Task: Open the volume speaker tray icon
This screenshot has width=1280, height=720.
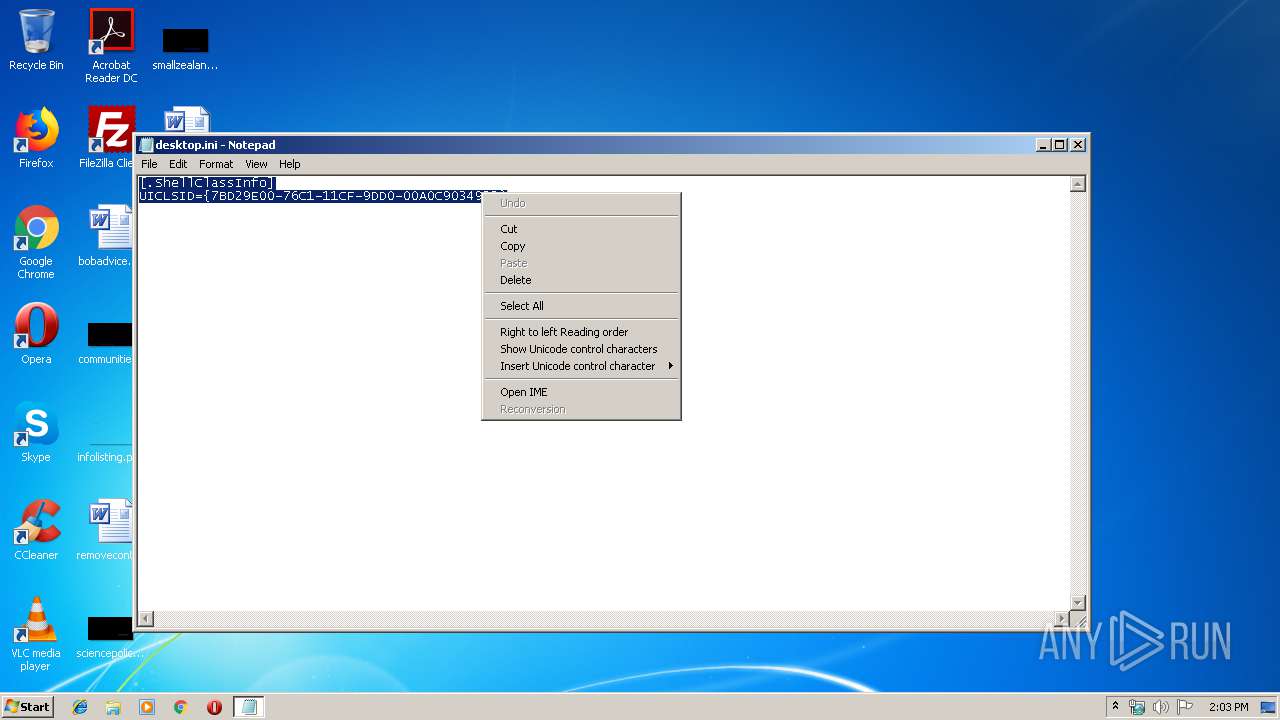Action: point(1161,707)
